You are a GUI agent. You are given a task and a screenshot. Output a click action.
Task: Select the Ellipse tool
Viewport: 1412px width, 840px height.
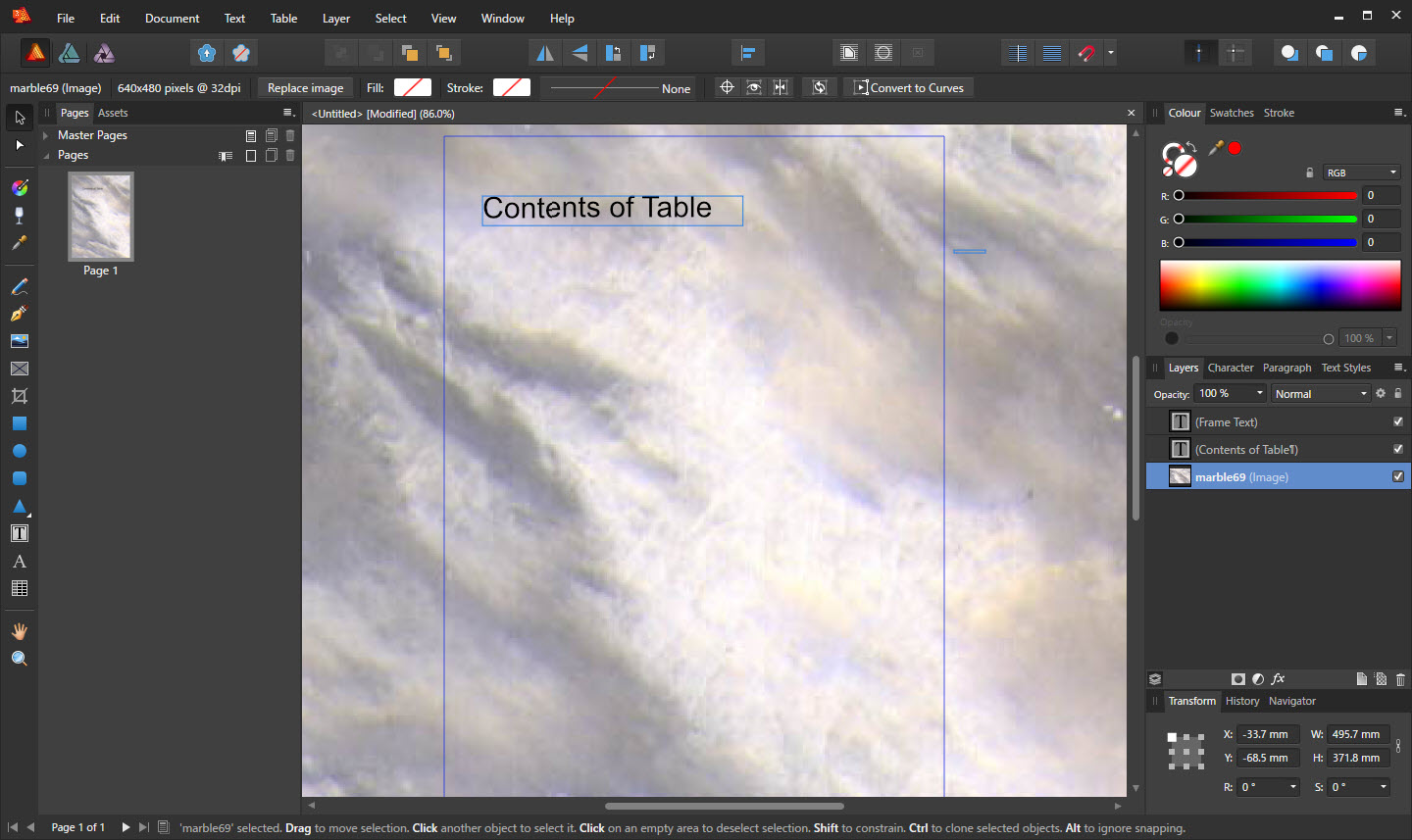coord(19,452)
